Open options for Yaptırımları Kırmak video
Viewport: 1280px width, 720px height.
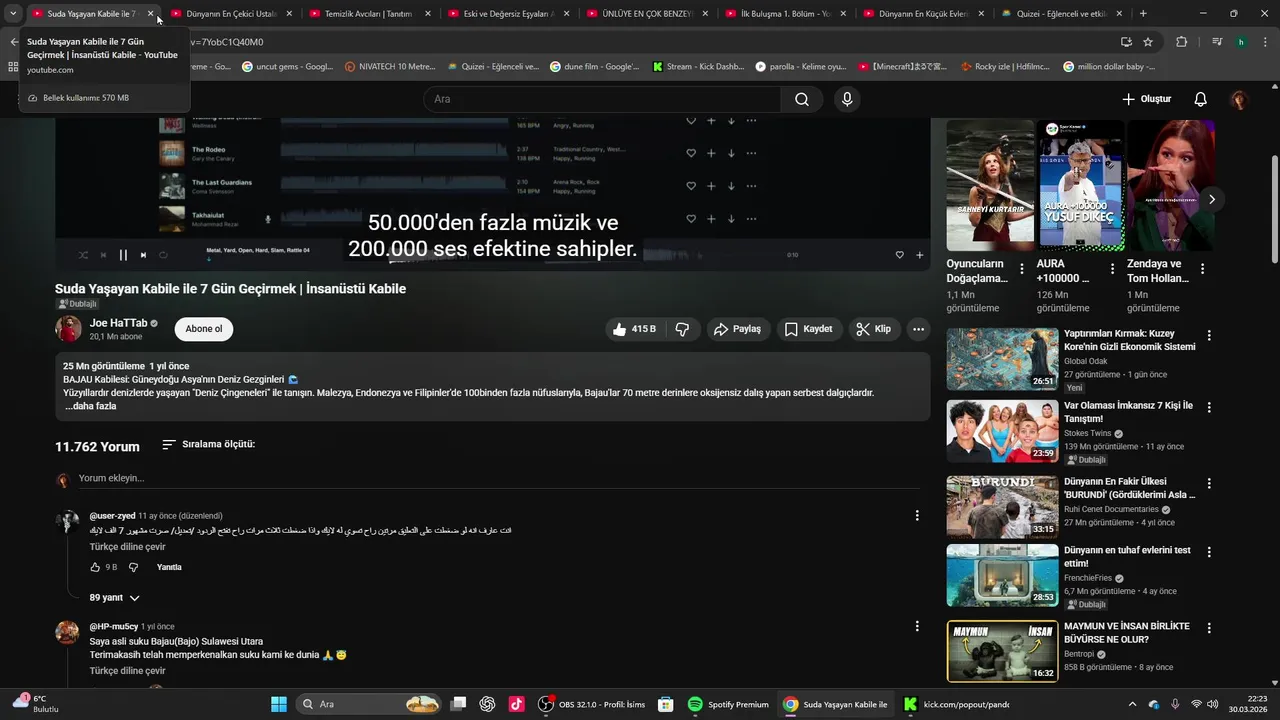click(1209, 336)
